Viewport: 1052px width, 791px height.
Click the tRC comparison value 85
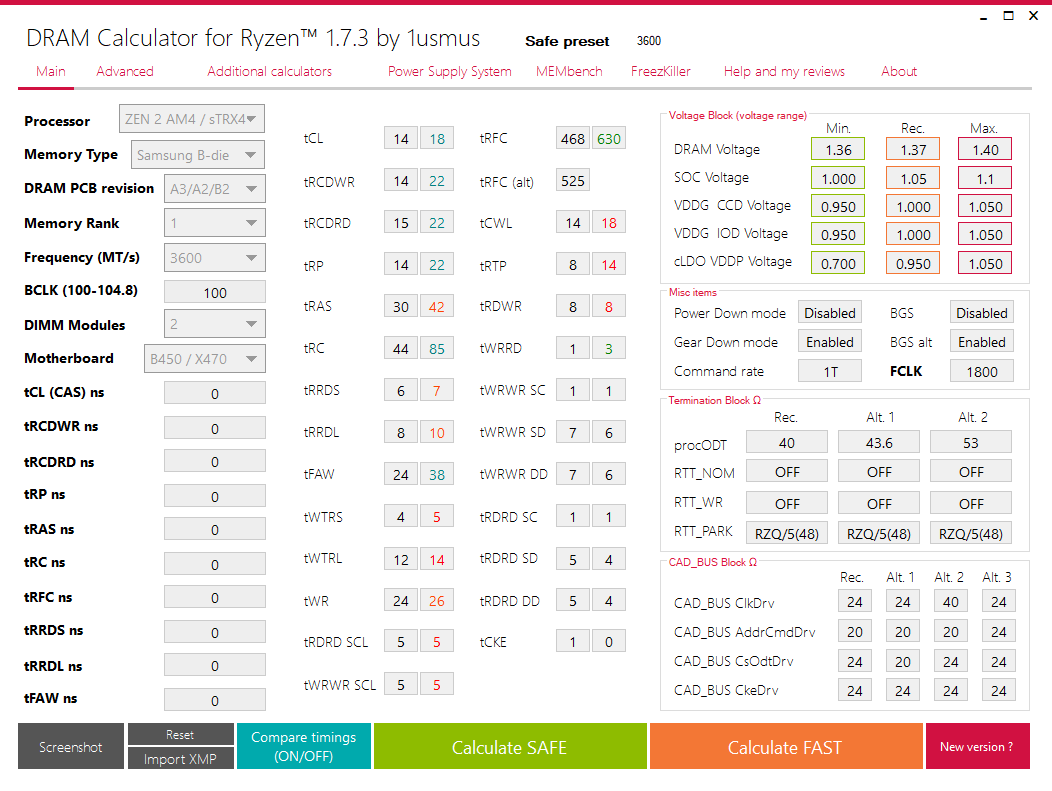tap(437, 349)
